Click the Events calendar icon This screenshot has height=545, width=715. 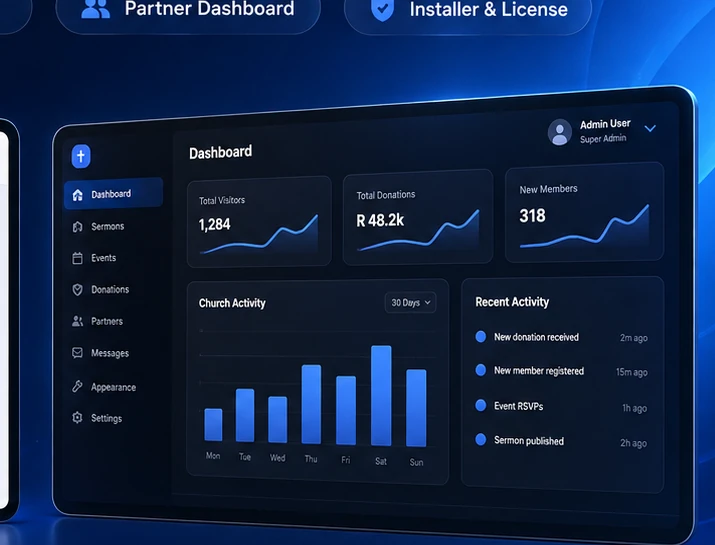(78, 258)
